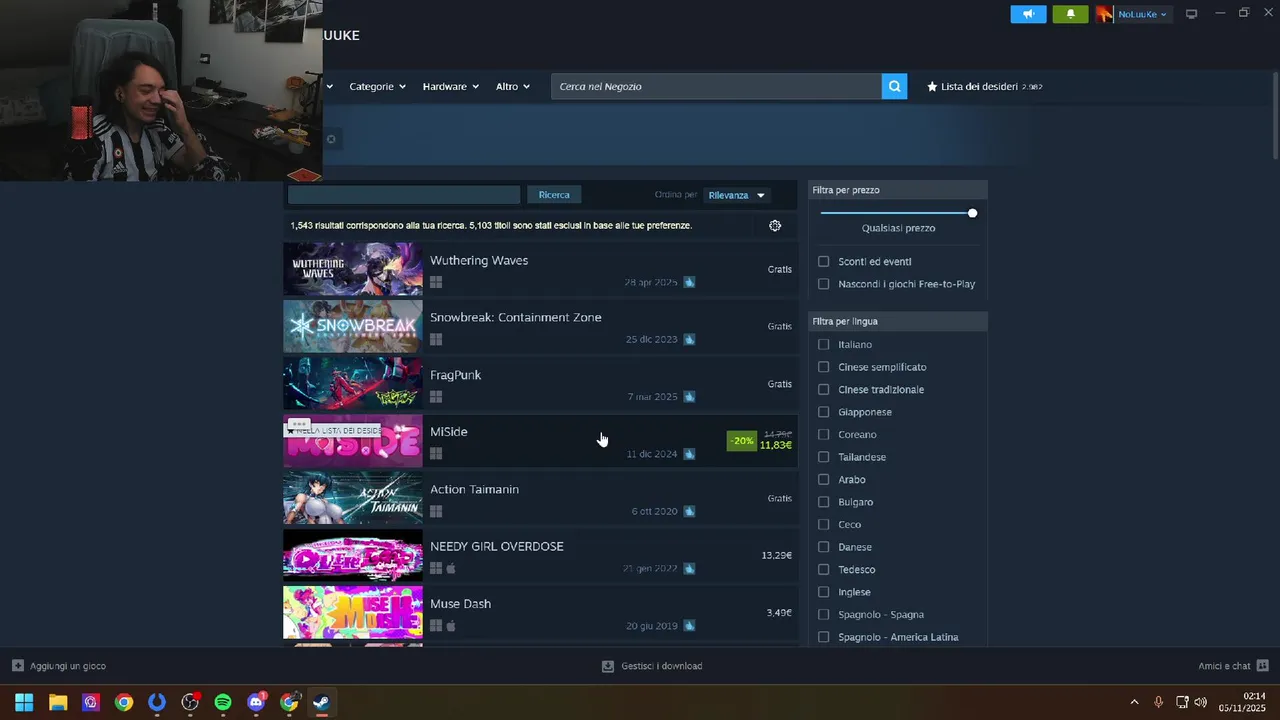Click Windows platform icon under Wuthering Waves
The image size is (1280, 720).
tap(436, 282)
